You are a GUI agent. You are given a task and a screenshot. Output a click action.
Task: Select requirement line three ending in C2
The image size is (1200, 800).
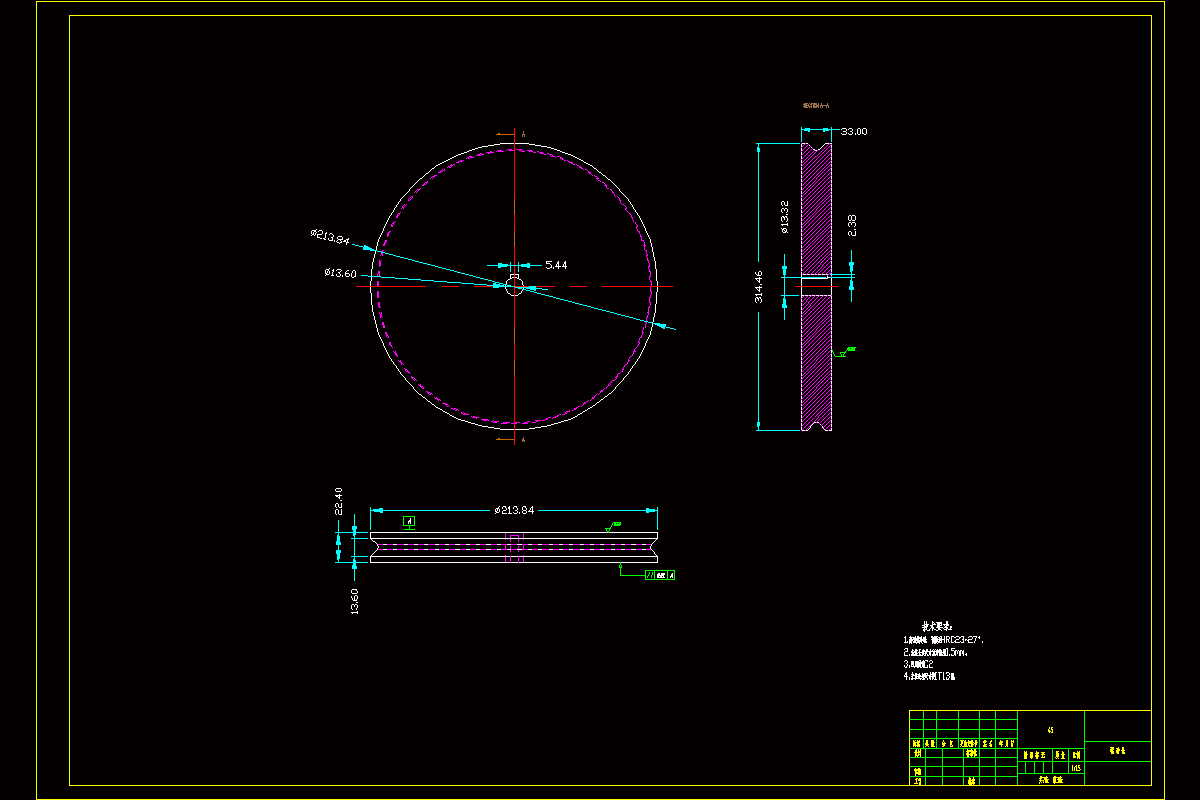(x=918, y=664)
